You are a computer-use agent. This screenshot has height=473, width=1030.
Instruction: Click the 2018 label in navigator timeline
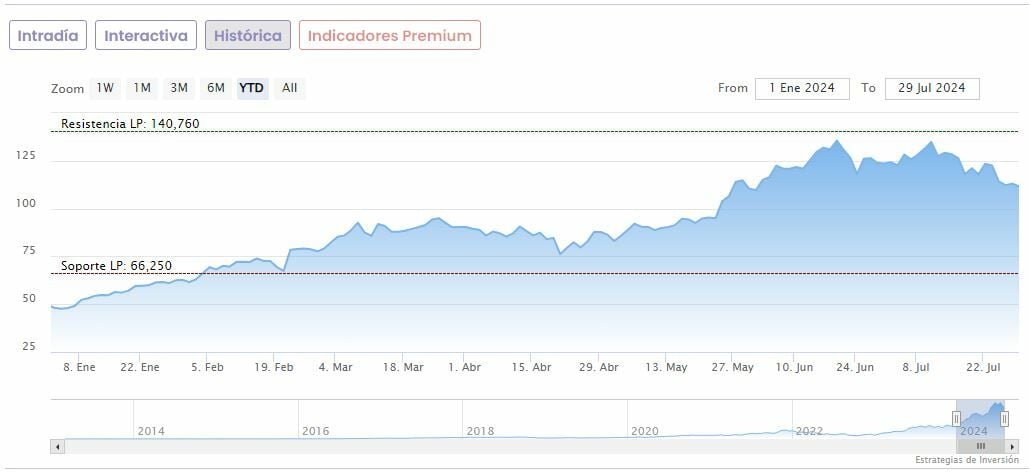[480, 431]
